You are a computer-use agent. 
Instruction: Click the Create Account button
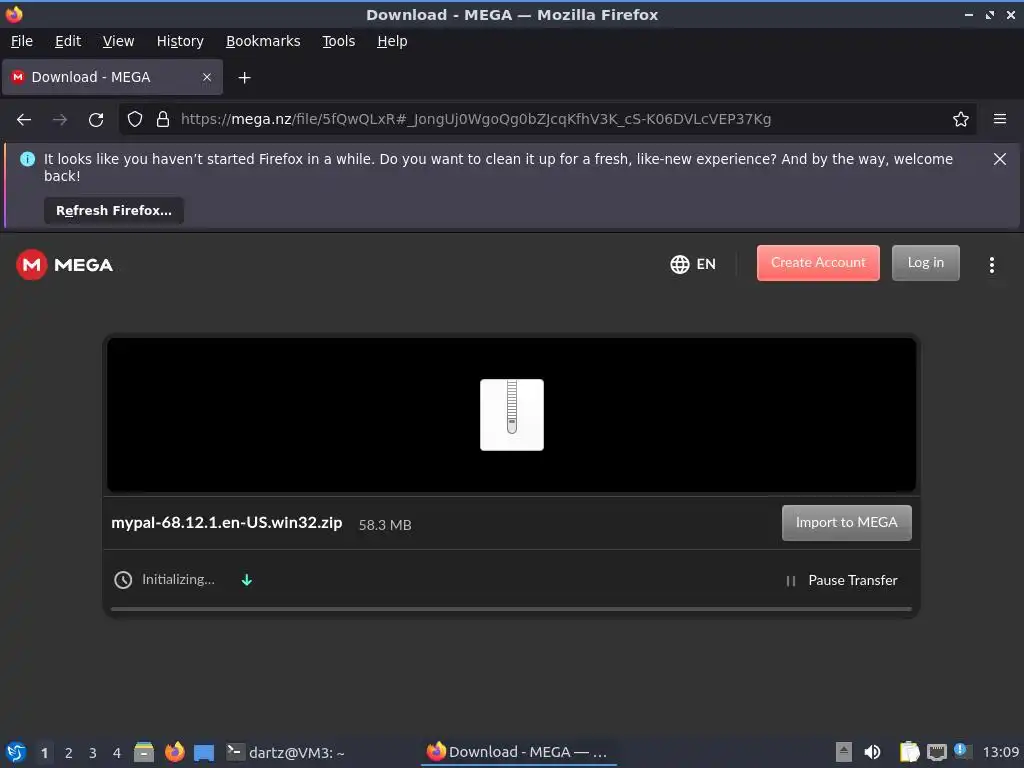point(818,263)
